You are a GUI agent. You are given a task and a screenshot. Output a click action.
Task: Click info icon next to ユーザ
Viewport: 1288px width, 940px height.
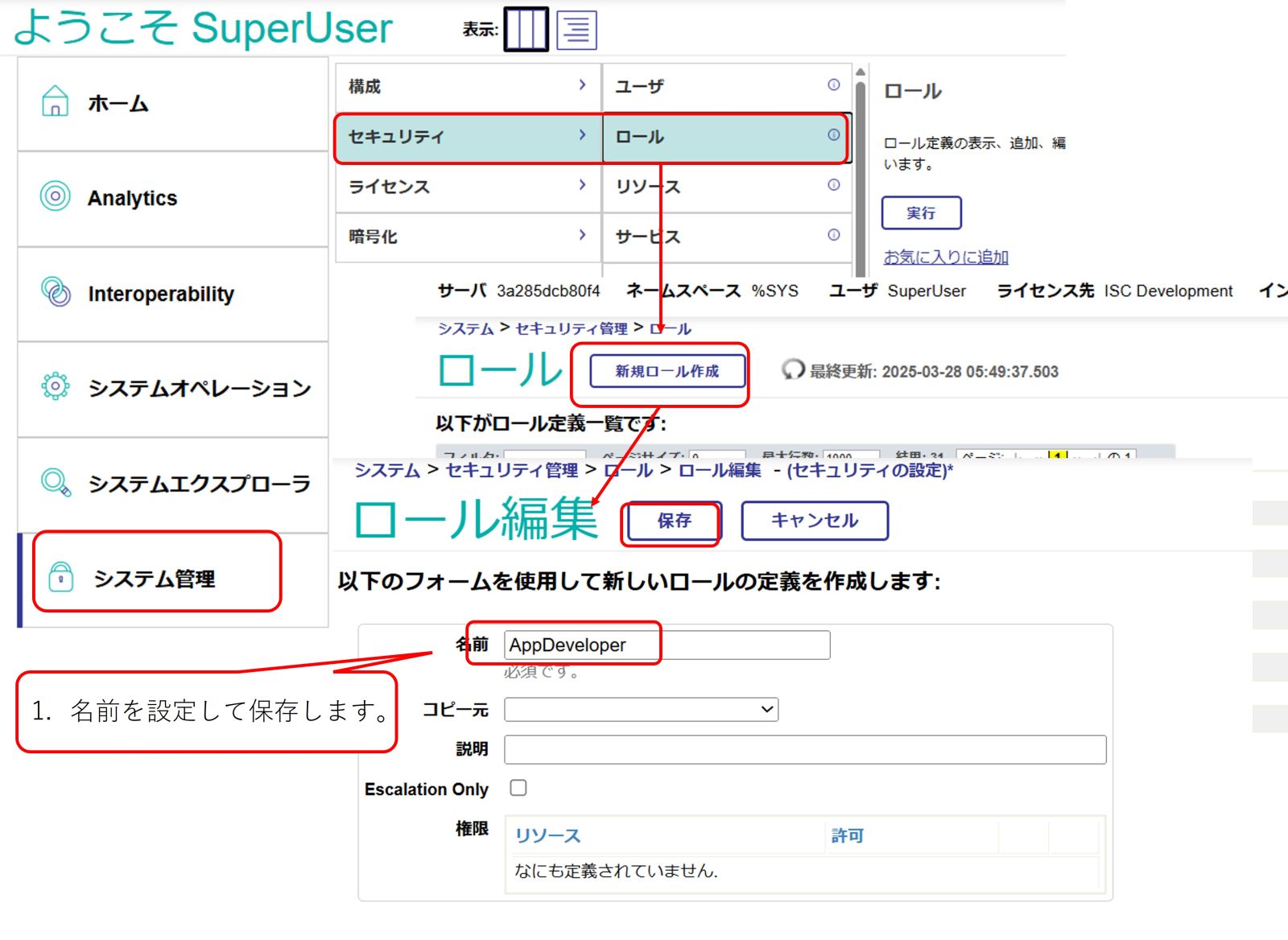pyautogui.click(x=833, y=85)
